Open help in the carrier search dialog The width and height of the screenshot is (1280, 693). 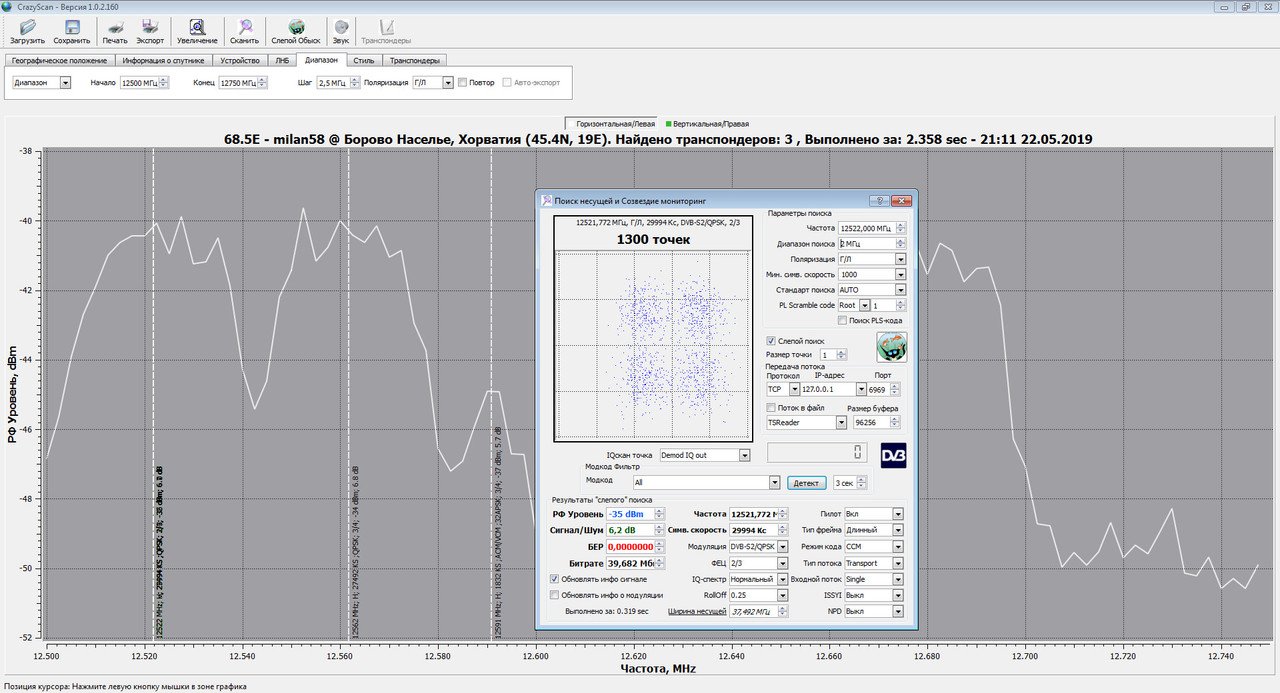tap(877, 201)
